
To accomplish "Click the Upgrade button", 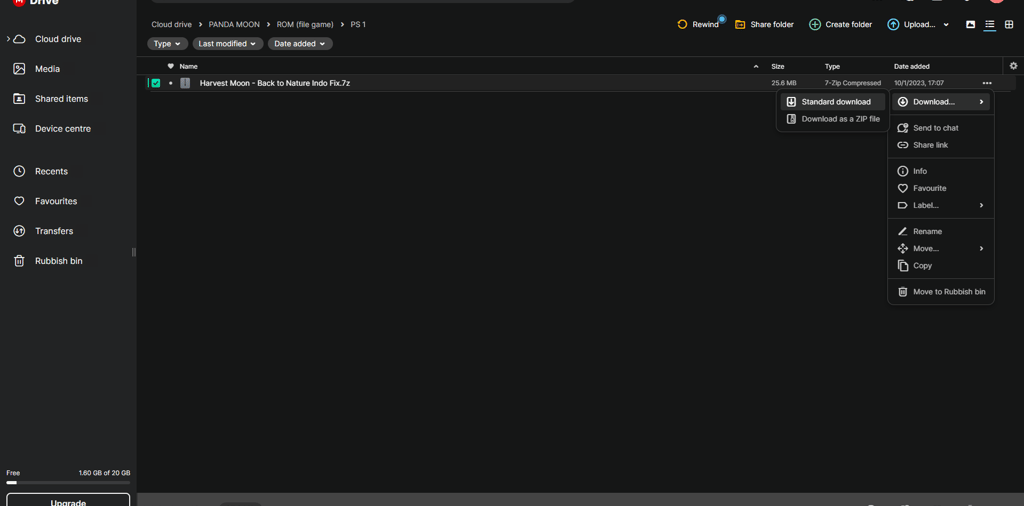I will coord(68,500).
